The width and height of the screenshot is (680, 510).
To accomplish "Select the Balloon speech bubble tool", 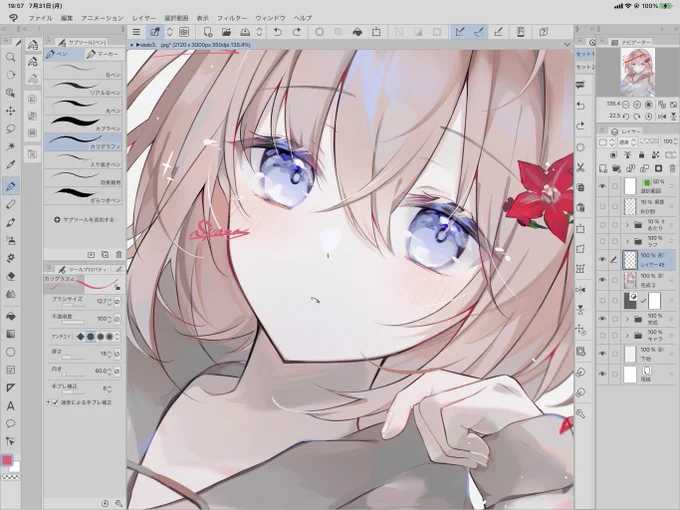I will coord(11,424).
